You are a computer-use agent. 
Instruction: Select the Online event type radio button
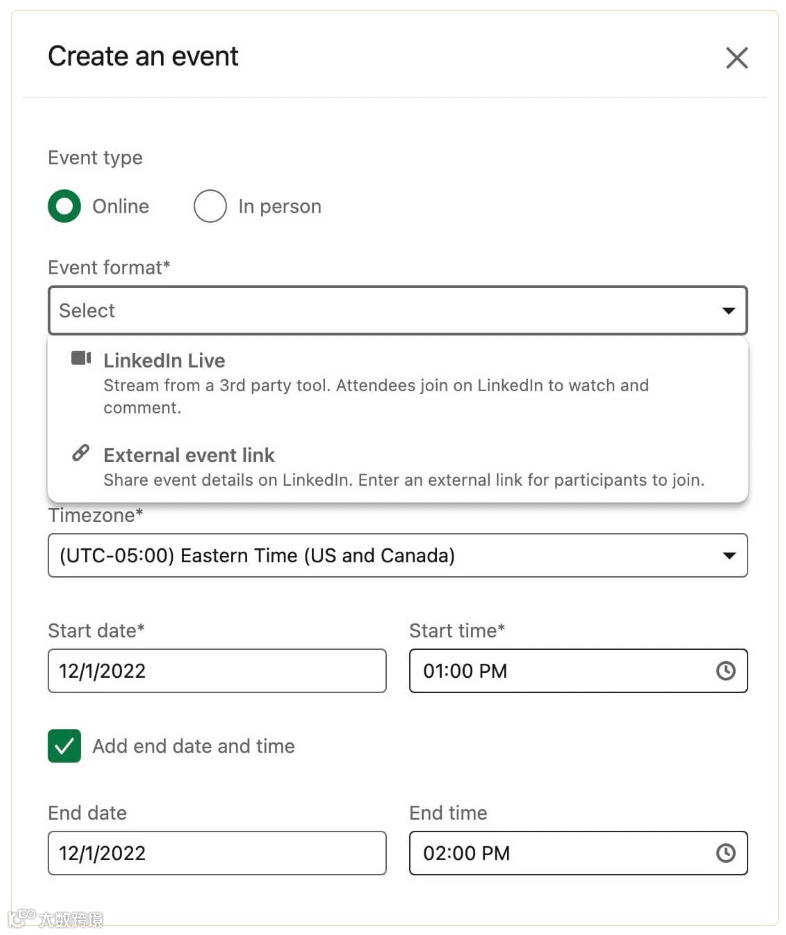coord(64,207)
